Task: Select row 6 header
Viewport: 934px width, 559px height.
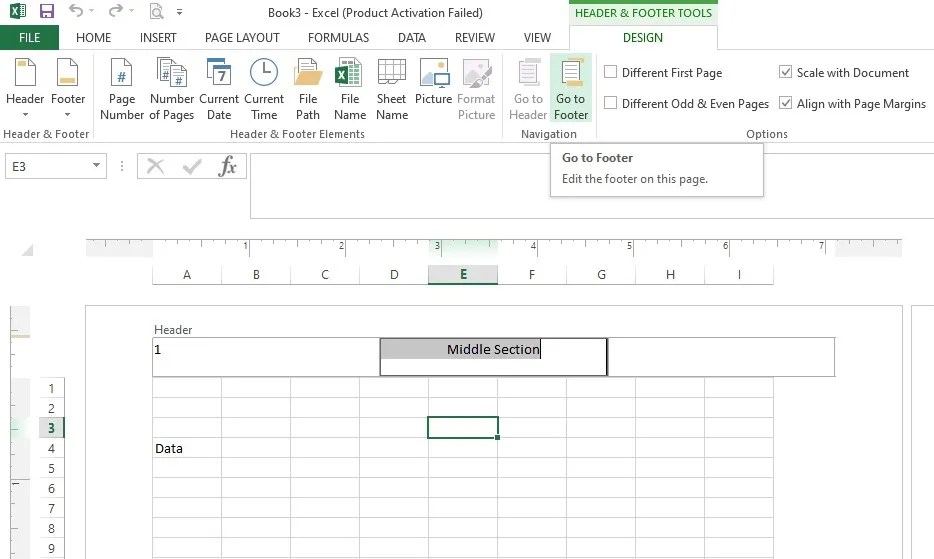Action: (x=51, y=488)
